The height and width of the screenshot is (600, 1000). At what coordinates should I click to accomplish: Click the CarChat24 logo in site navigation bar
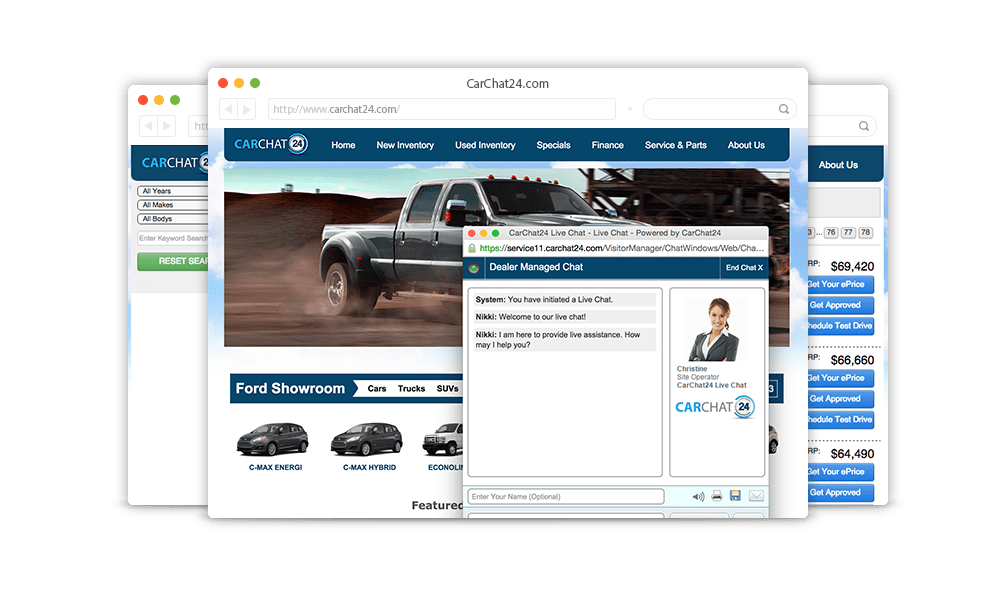[x=271, y=144]
